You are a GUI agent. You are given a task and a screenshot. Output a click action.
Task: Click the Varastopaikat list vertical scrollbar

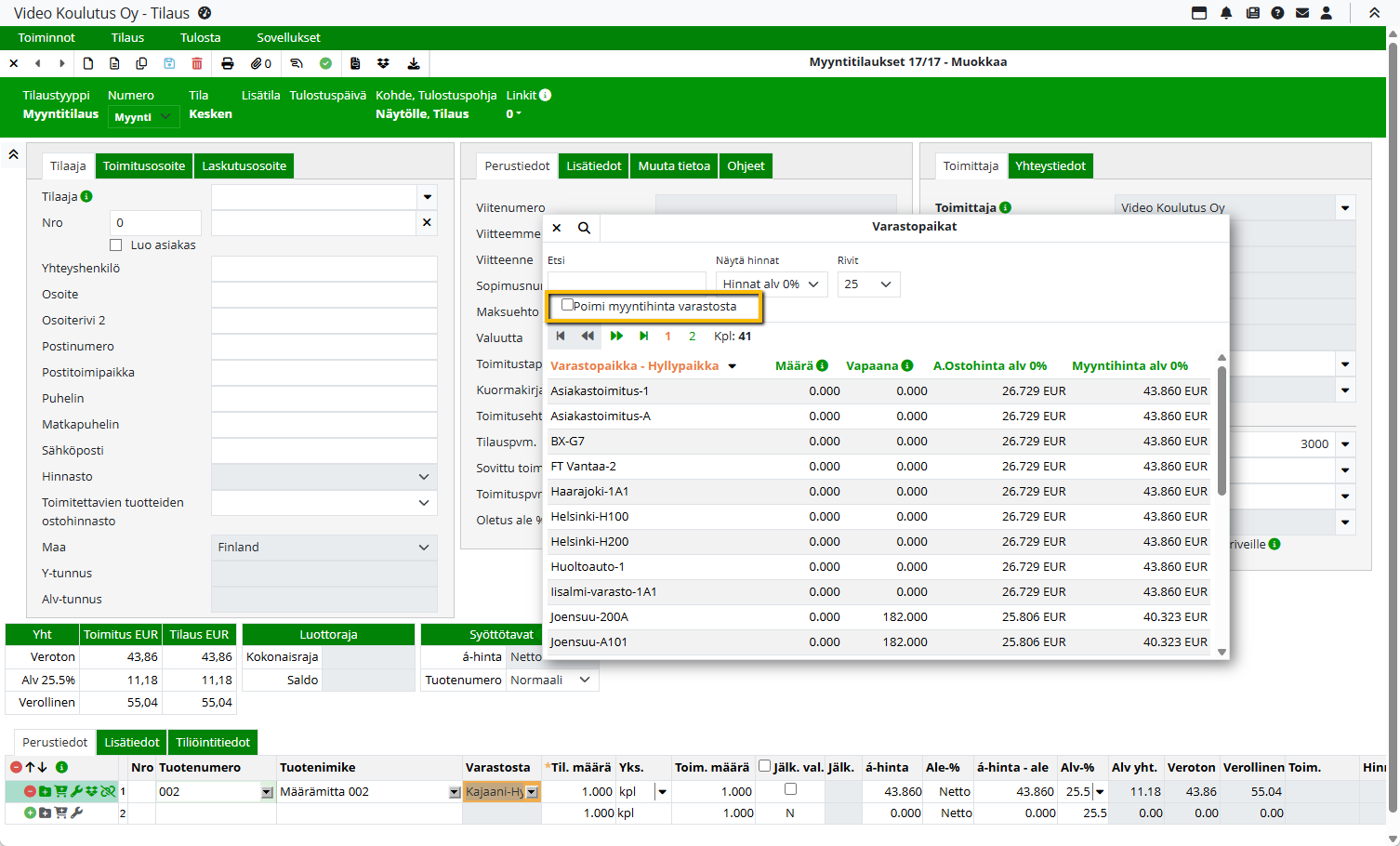click(x=1222, y=432)
